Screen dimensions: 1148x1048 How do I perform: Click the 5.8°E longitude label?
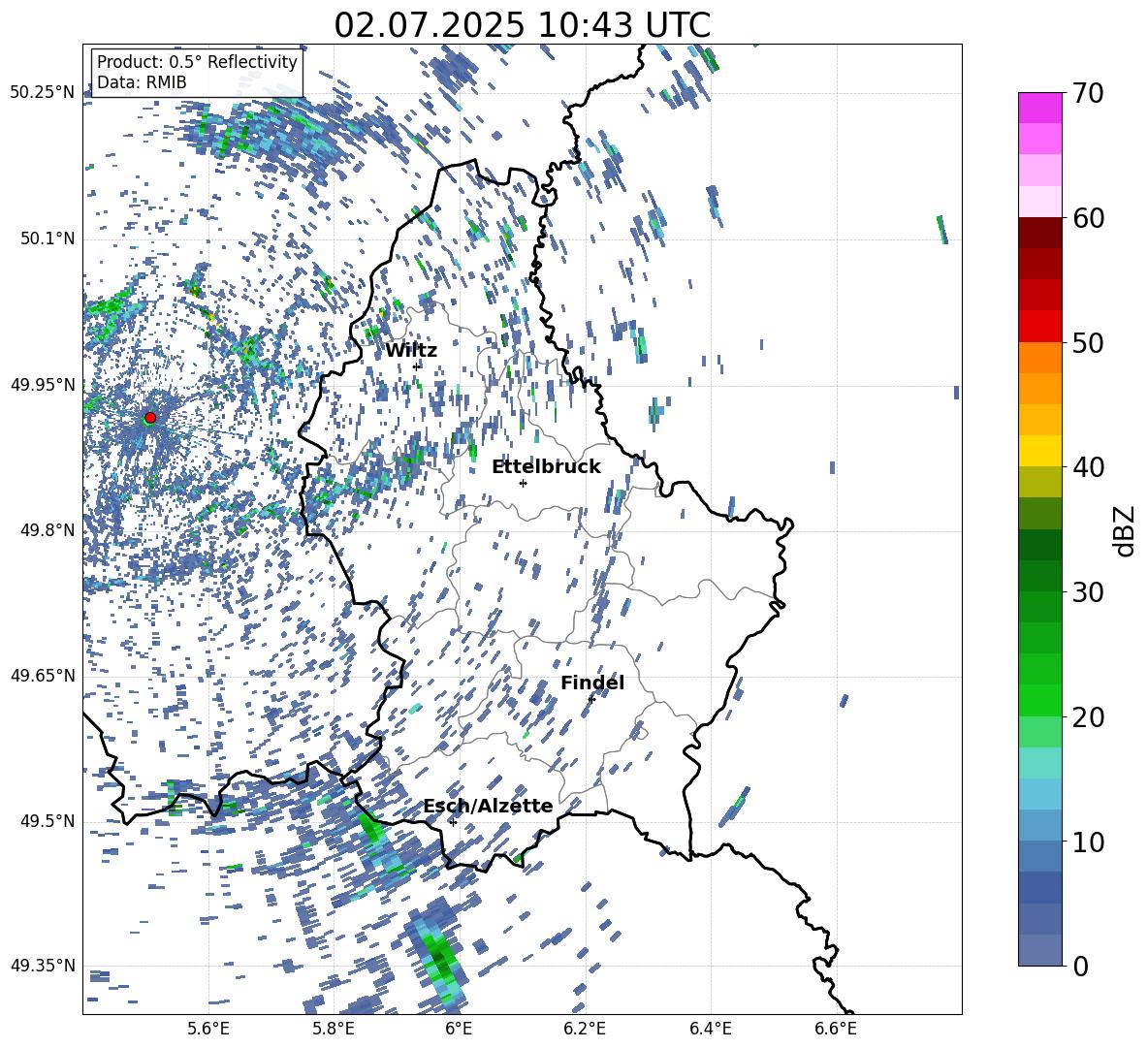click(334, 1029)
